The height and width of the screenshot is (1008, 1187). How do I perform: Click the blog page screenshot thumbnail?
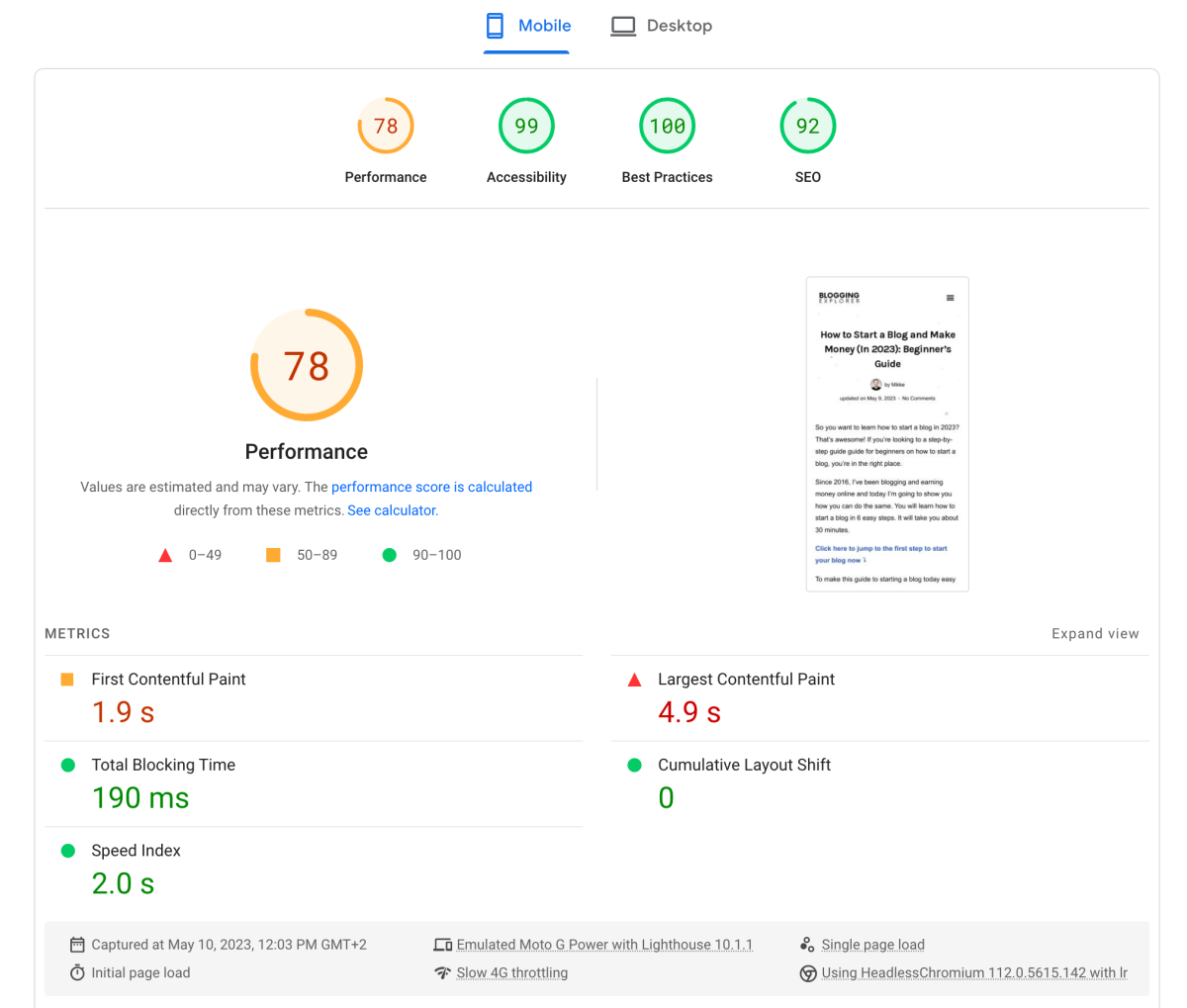point(887,433)
